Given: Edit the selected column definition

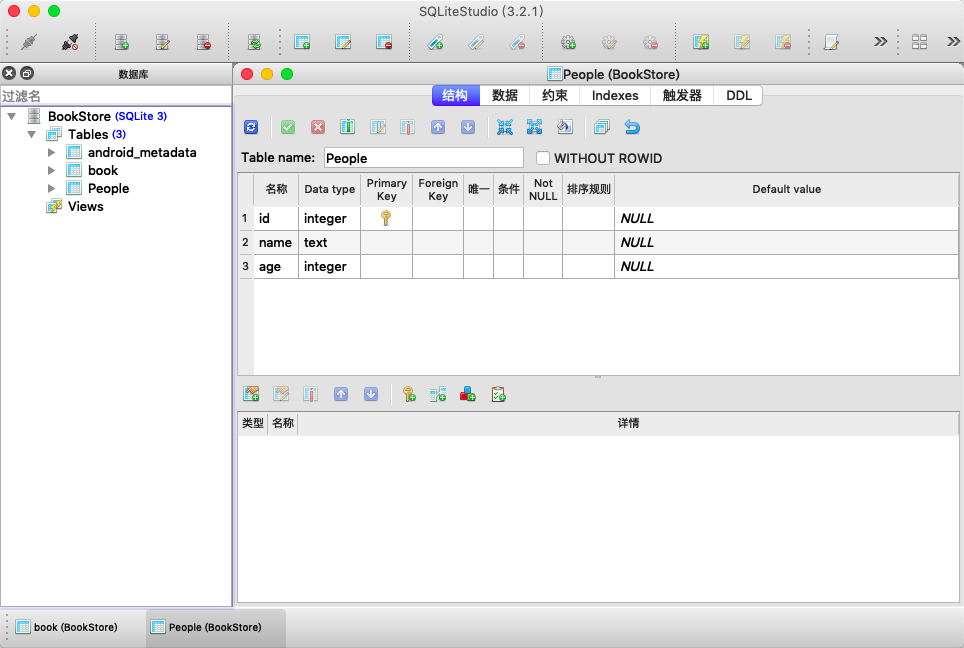Looking at the screenshot, I should (378, 127).
